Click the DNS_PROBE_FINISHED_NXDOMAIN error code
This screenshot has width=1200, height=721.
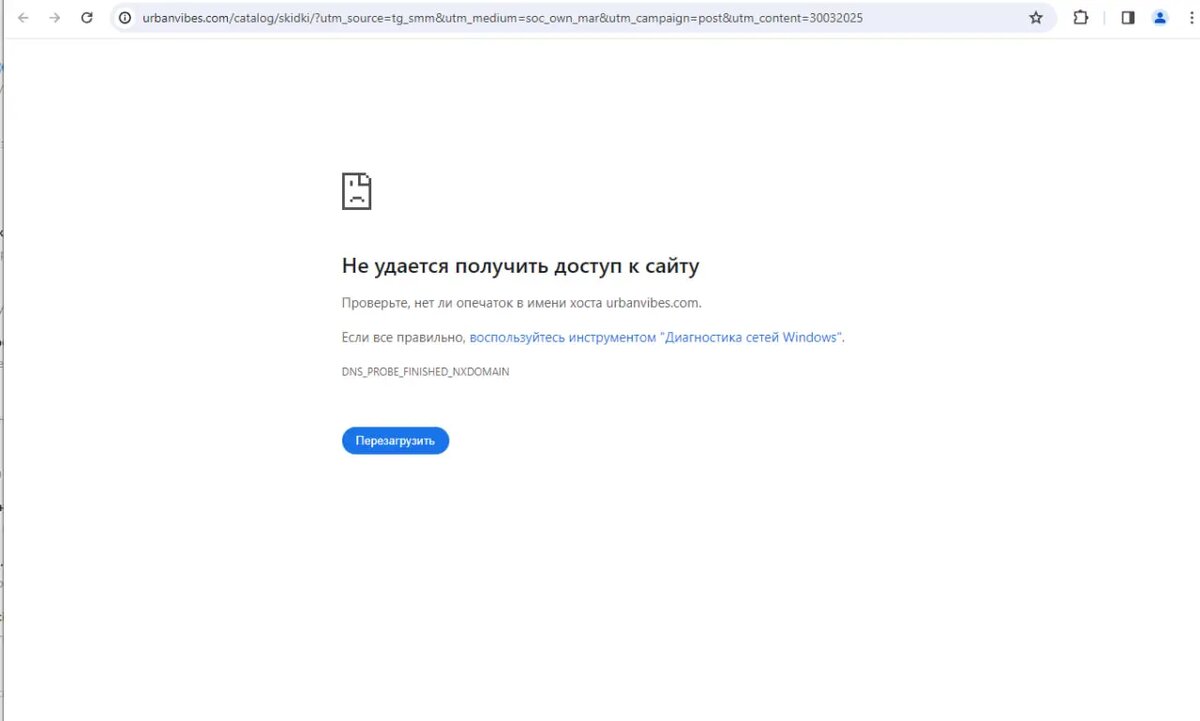click(x=426, y=372)
